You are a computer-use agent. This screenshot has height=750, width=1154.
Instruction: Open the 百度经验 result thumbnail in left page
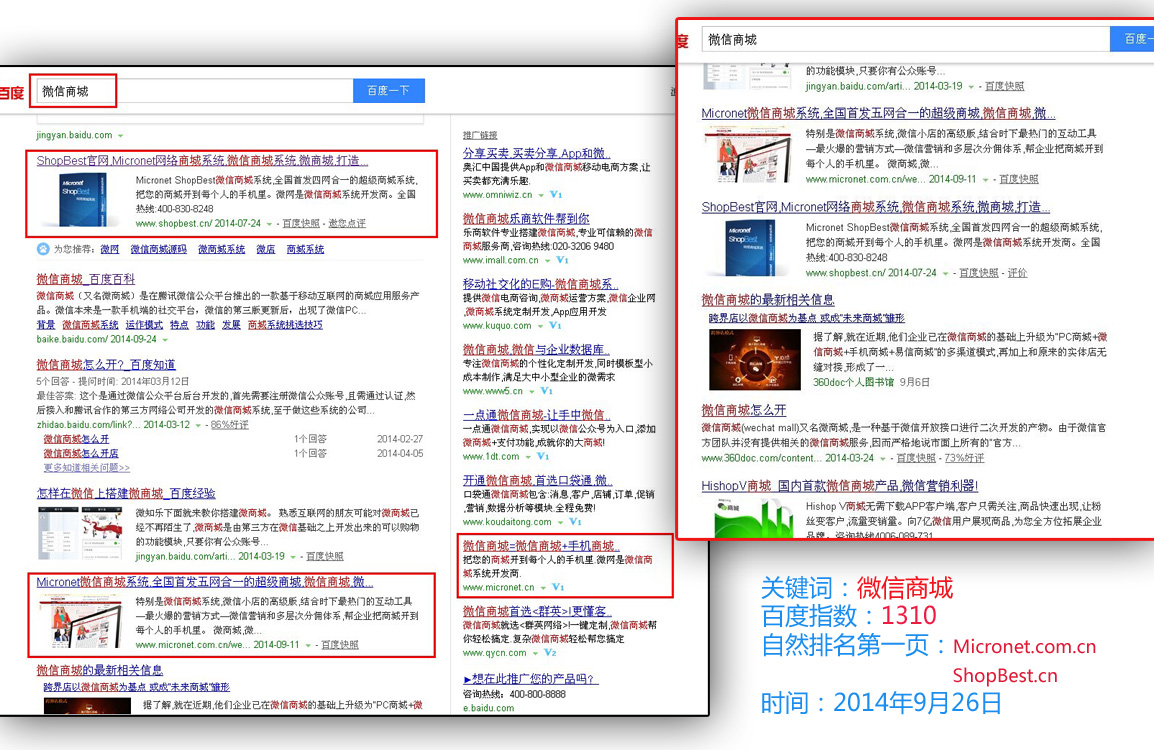(x=79, y=534)
